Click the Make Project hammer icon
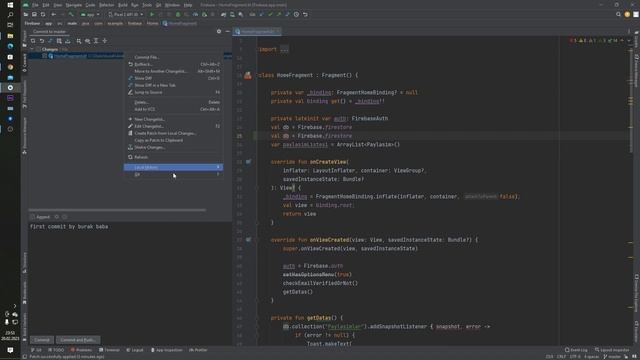This screenshot has height=360, width=640. (x=71, y=14)
